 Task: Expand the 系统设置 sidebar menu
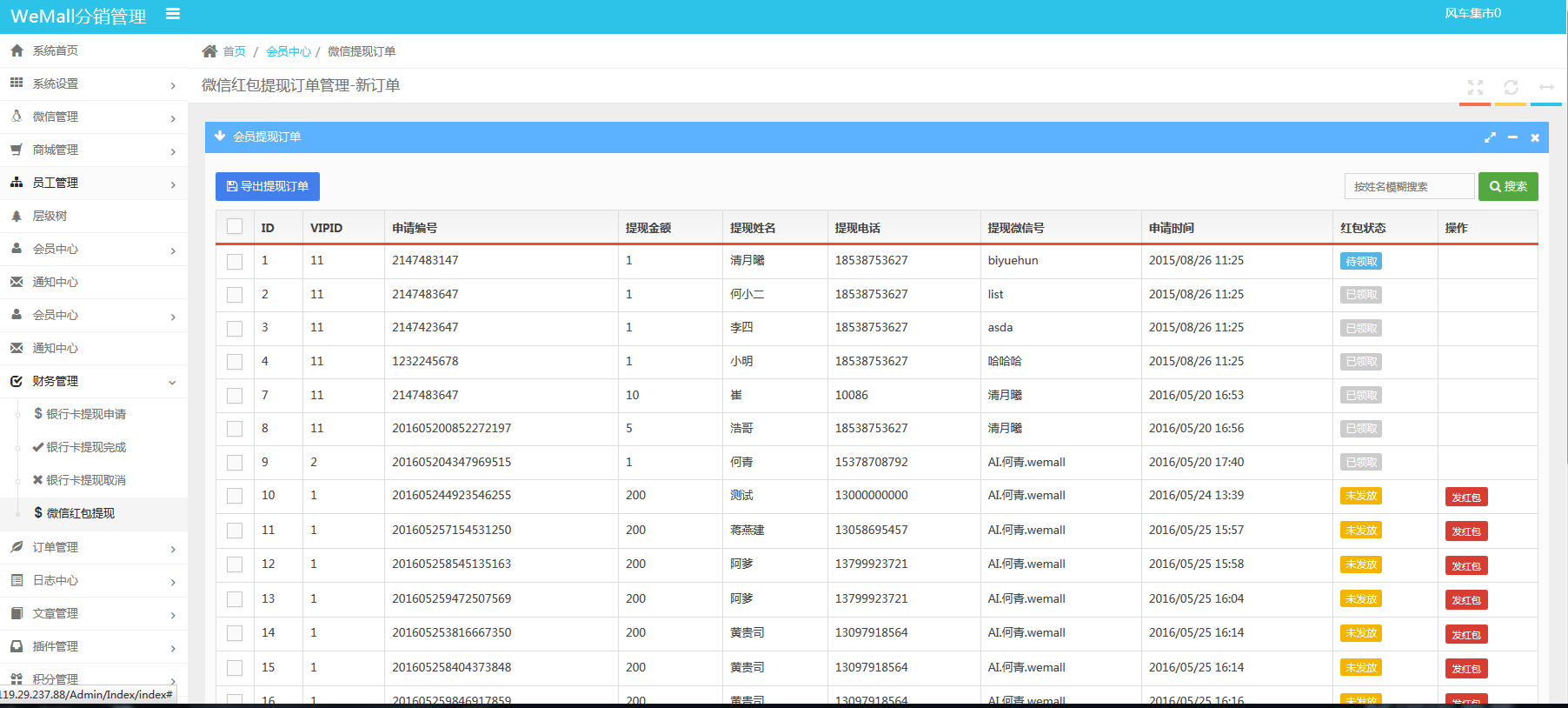click(93, 83)
